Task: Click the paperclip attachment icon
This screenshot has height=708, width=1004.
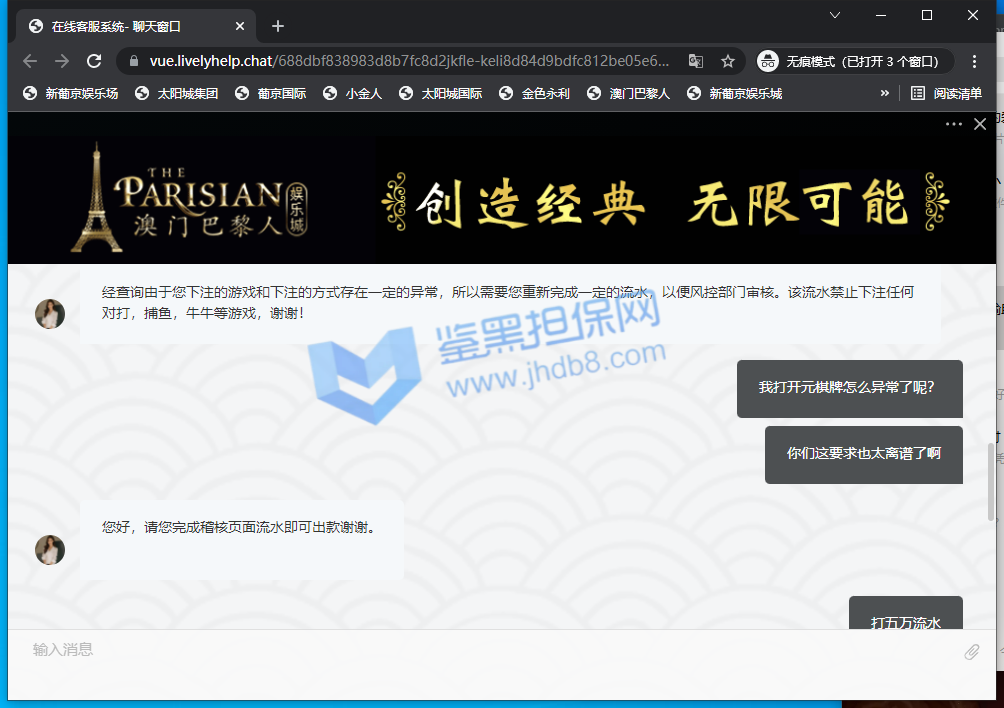Action: [971, 652]
